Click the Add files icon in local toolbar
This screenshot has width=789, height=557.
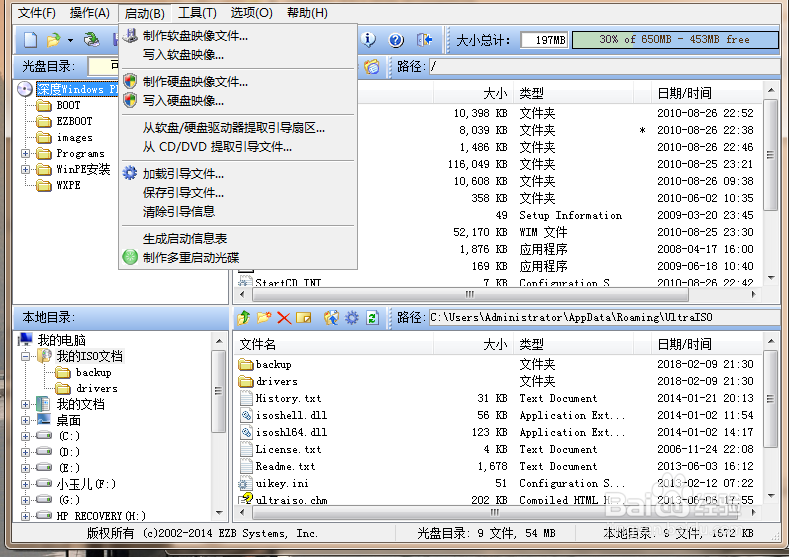pos(331,317)
